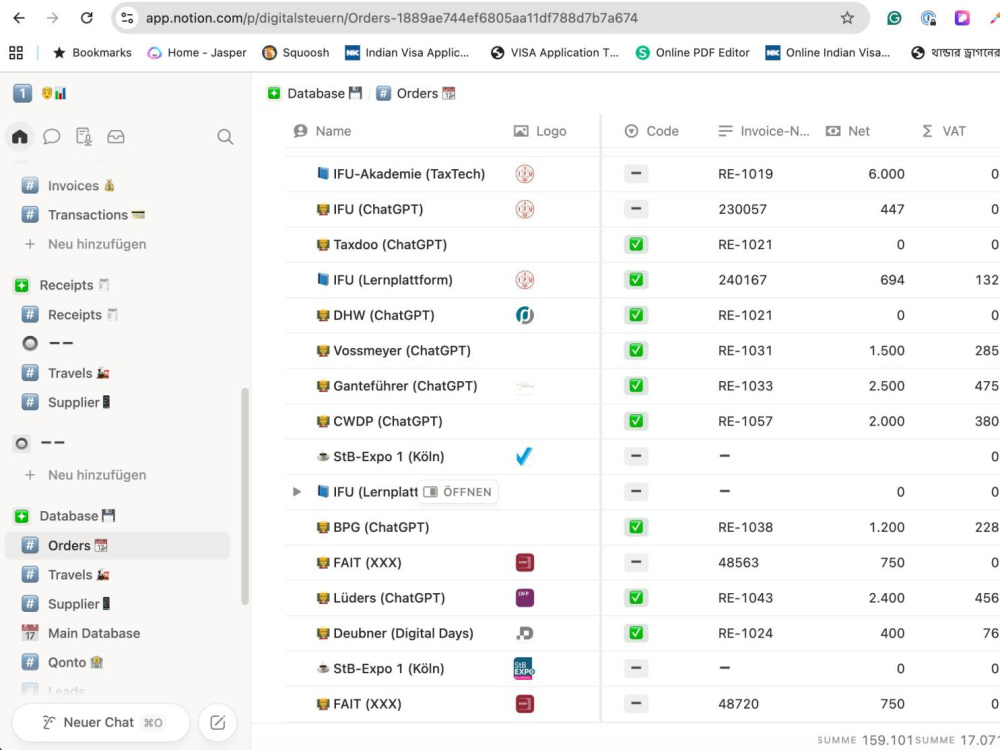The image size is (1000, 750).
Task: Open the AI meeting notes icon
Action: pos(84,136)
